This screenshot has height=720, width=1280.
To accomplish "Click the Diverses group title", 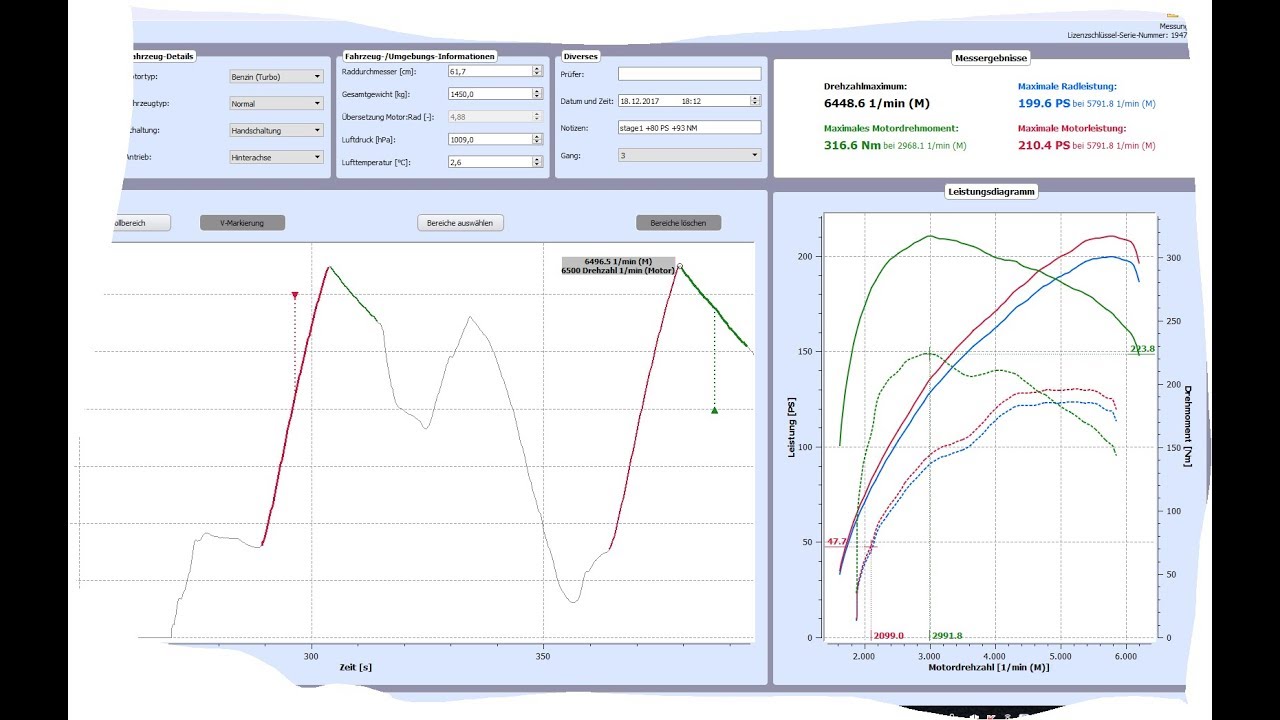I will coord(581,56).
